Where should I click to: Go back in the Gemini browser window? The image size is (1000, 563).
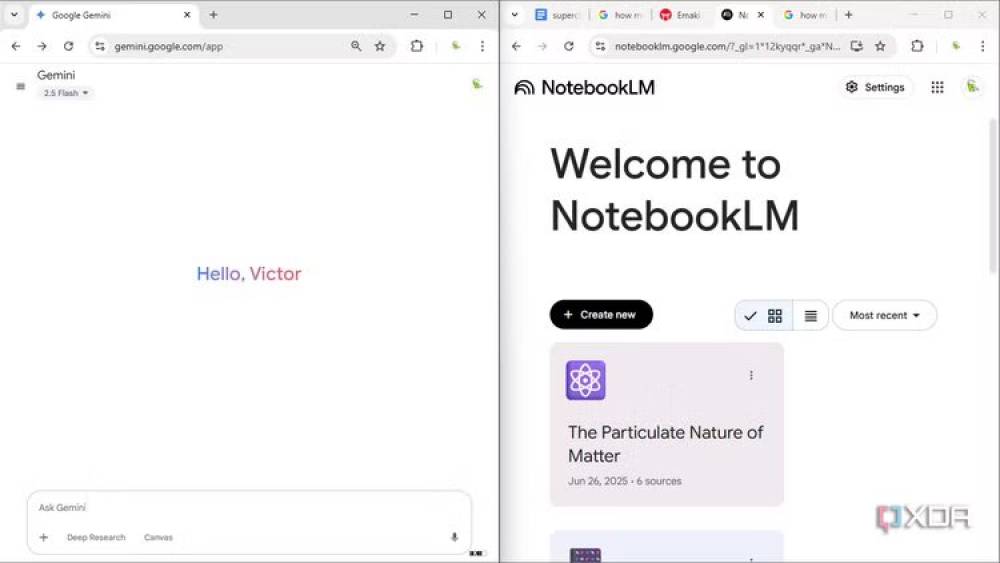click(x=16, y=46)
